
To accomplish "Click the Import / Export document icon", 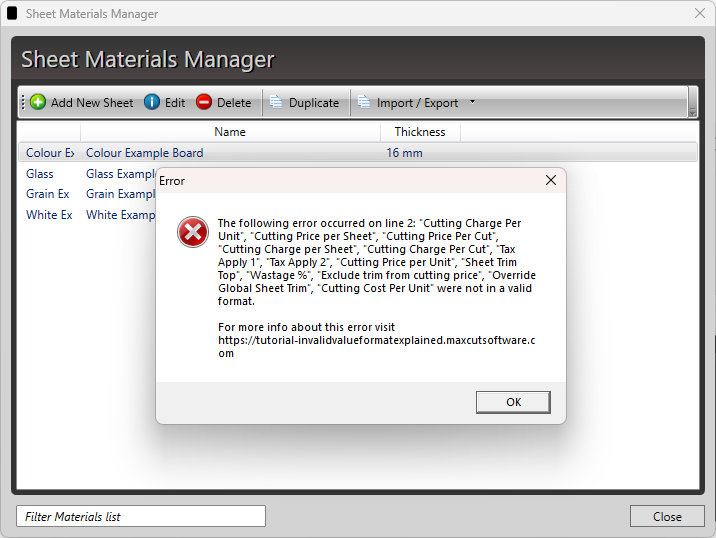I will 364,101.
